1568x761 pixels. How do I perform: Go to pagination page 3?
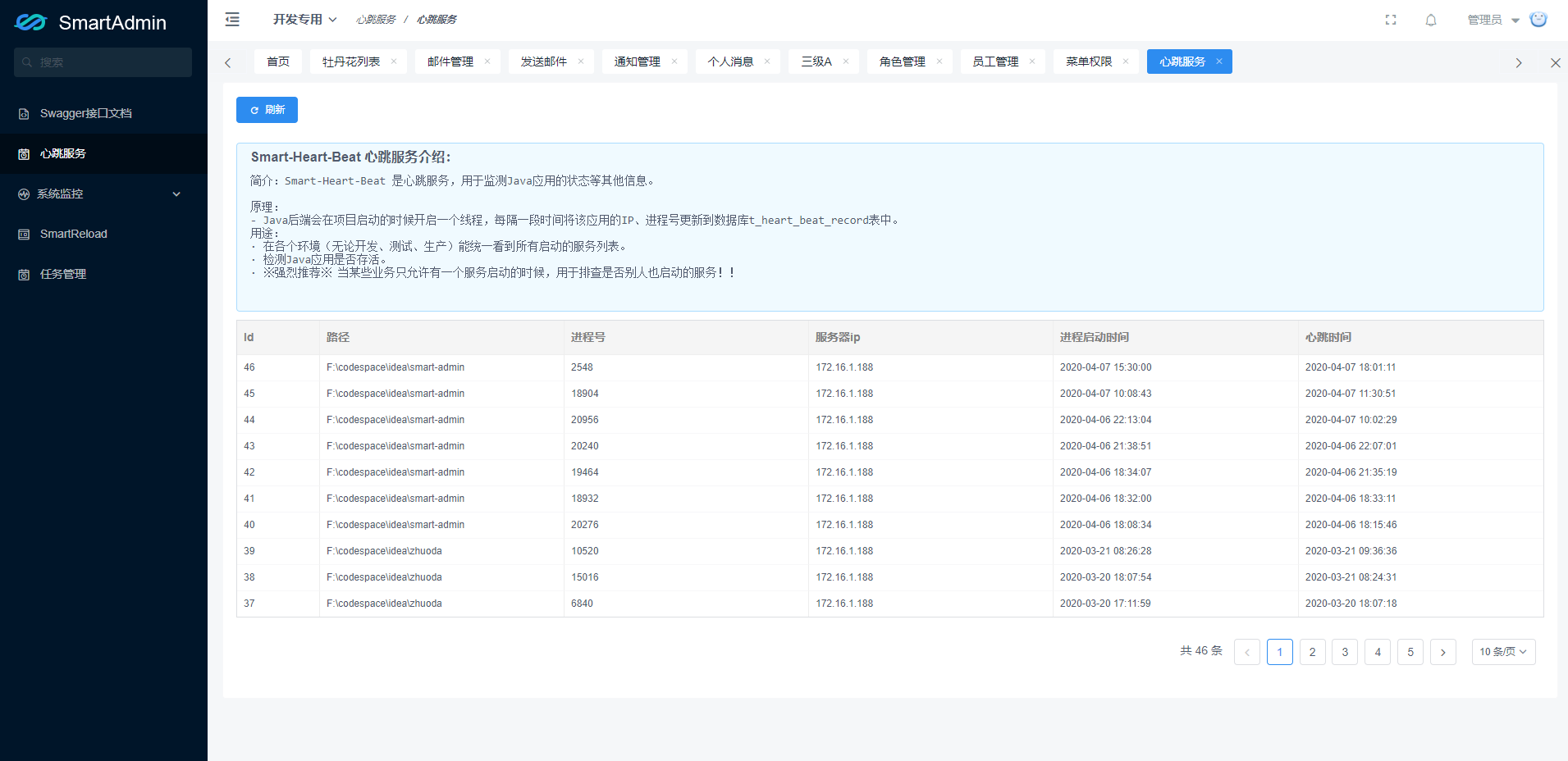click(1345, 652)
